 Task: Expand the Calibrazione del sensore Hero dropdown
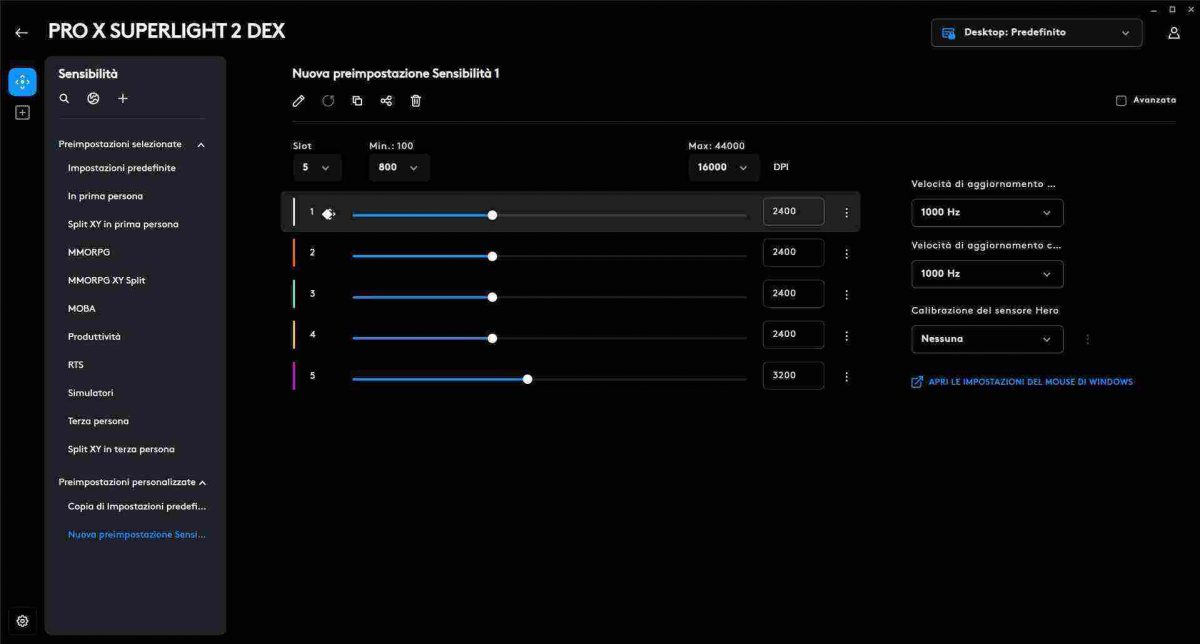[x=986, y=339]
